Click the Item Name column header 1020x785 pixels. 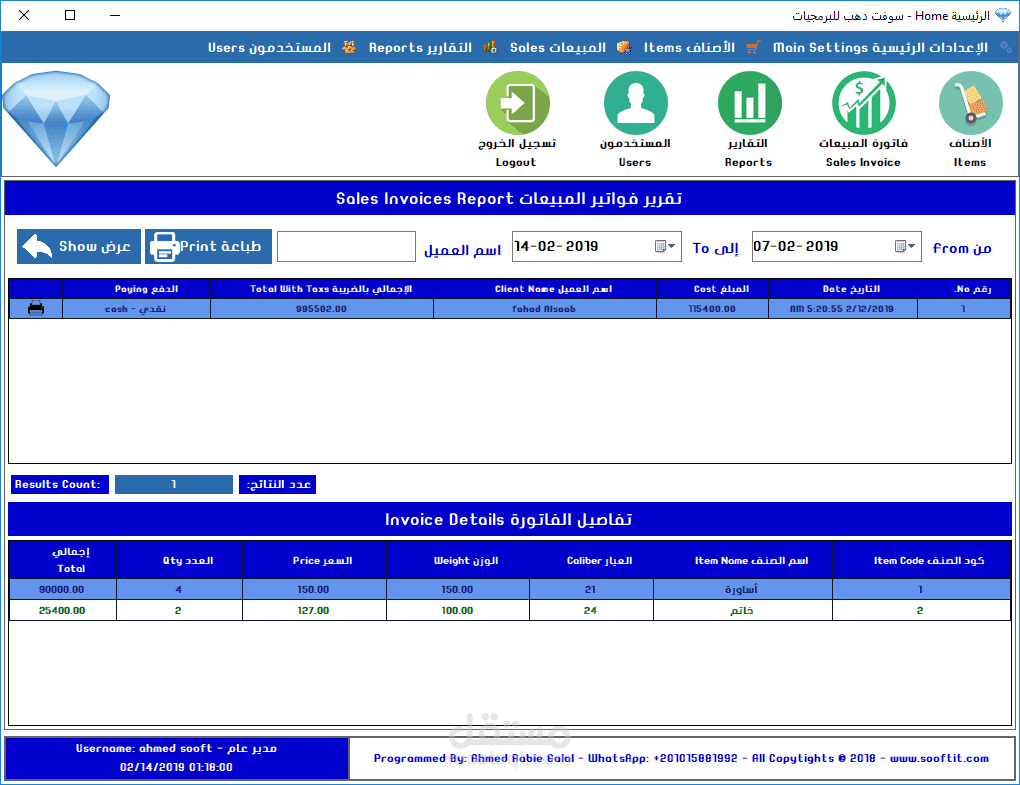coord(743,560)
